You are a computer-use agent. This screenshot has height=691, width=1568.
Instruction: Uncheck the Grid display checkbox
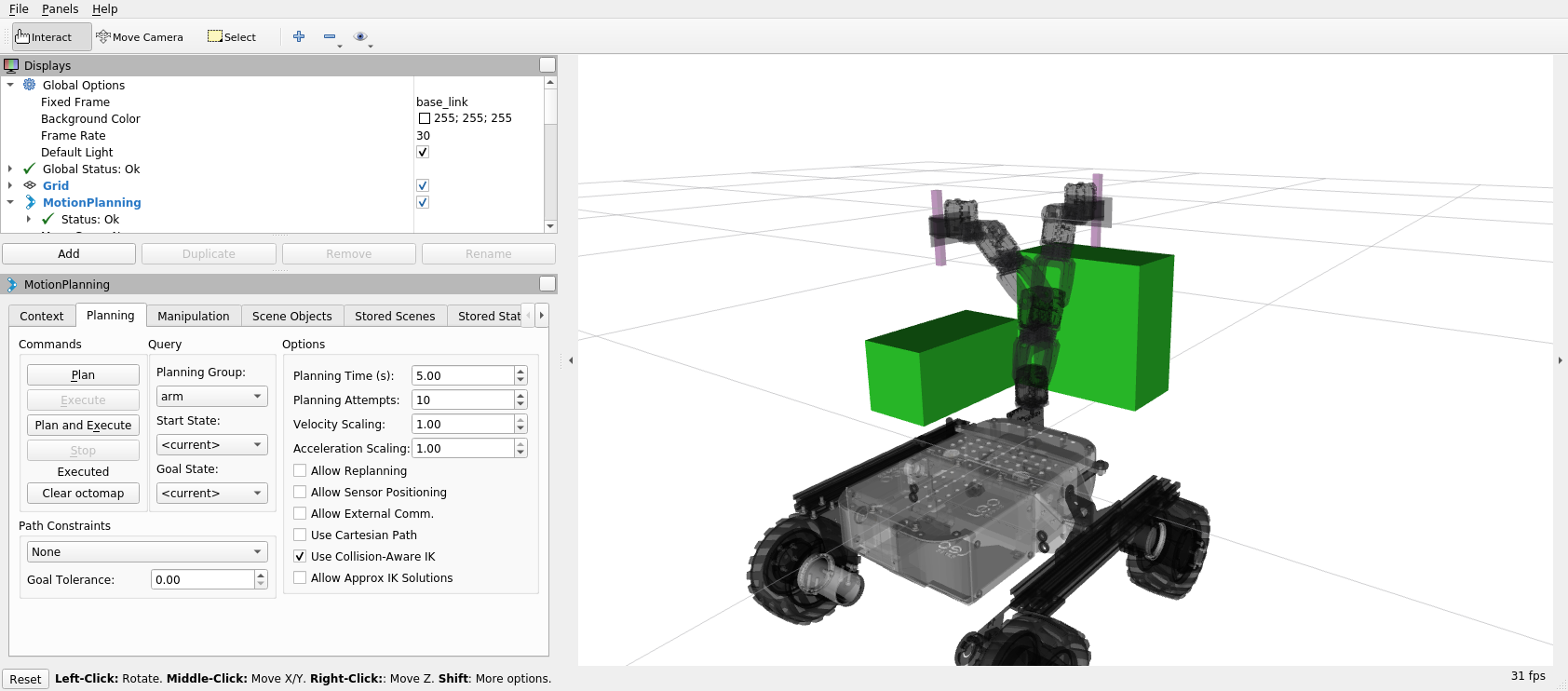coord(423,185)
